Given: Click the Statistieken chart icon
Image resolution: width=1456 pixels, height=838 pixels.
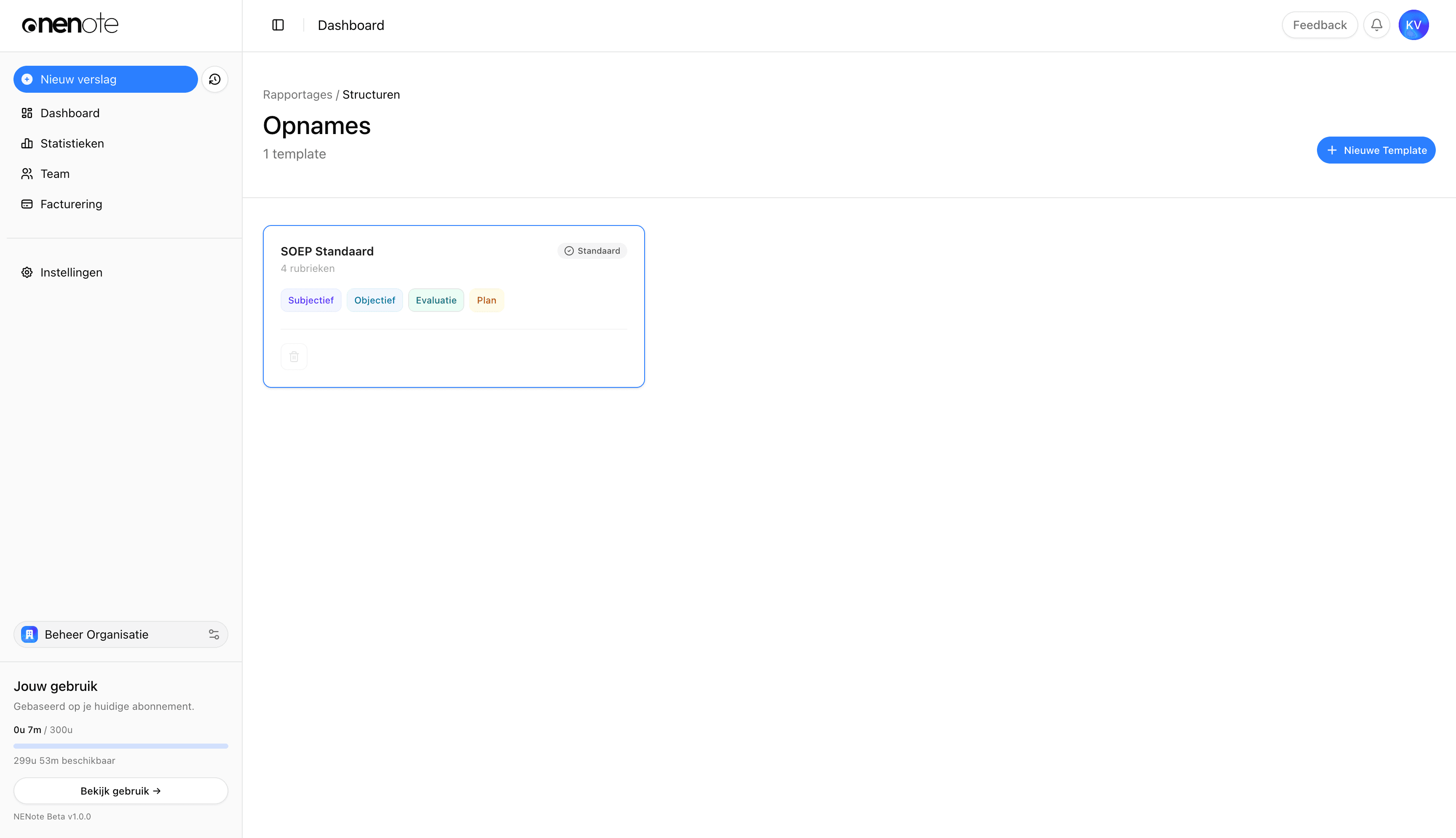Looking at the screenshot, I should 27,143.
